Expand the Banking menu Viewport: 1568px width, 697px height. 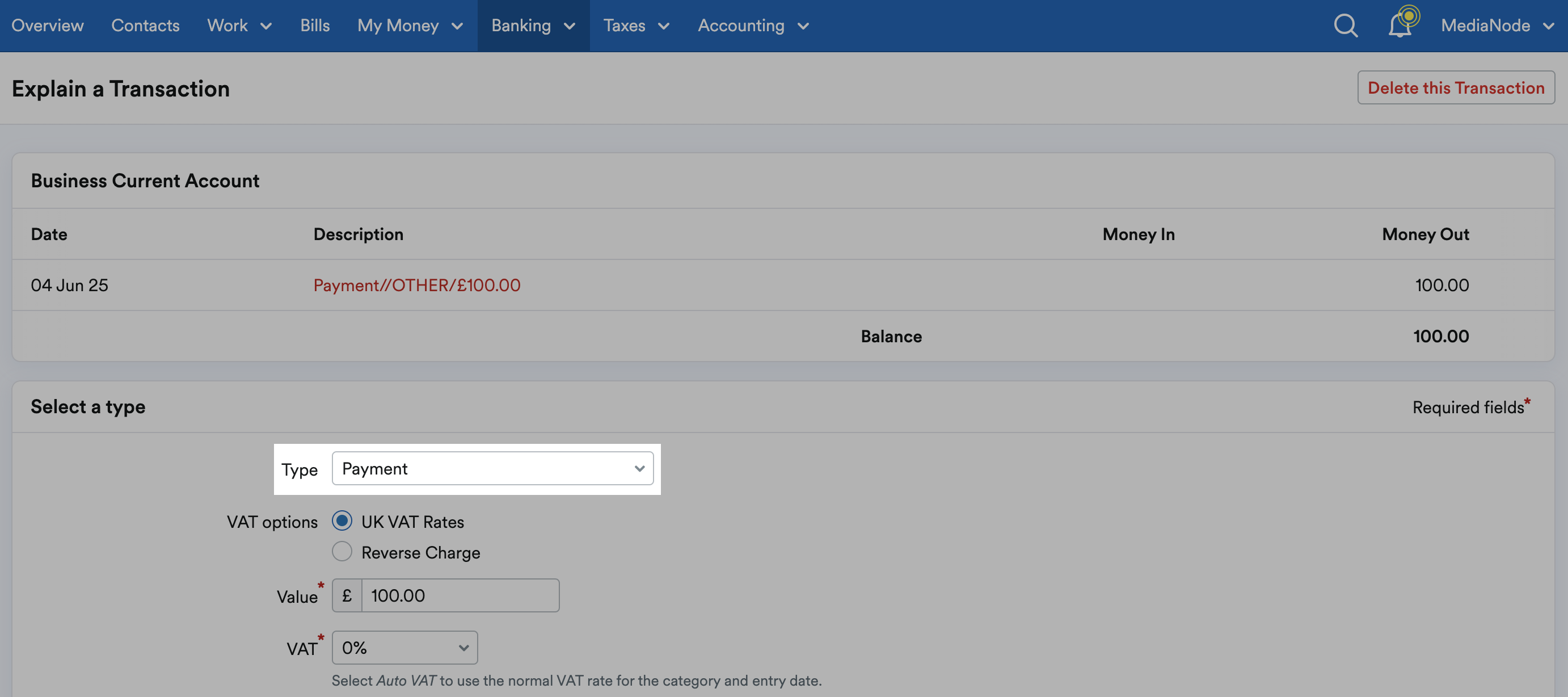[533, 26]
